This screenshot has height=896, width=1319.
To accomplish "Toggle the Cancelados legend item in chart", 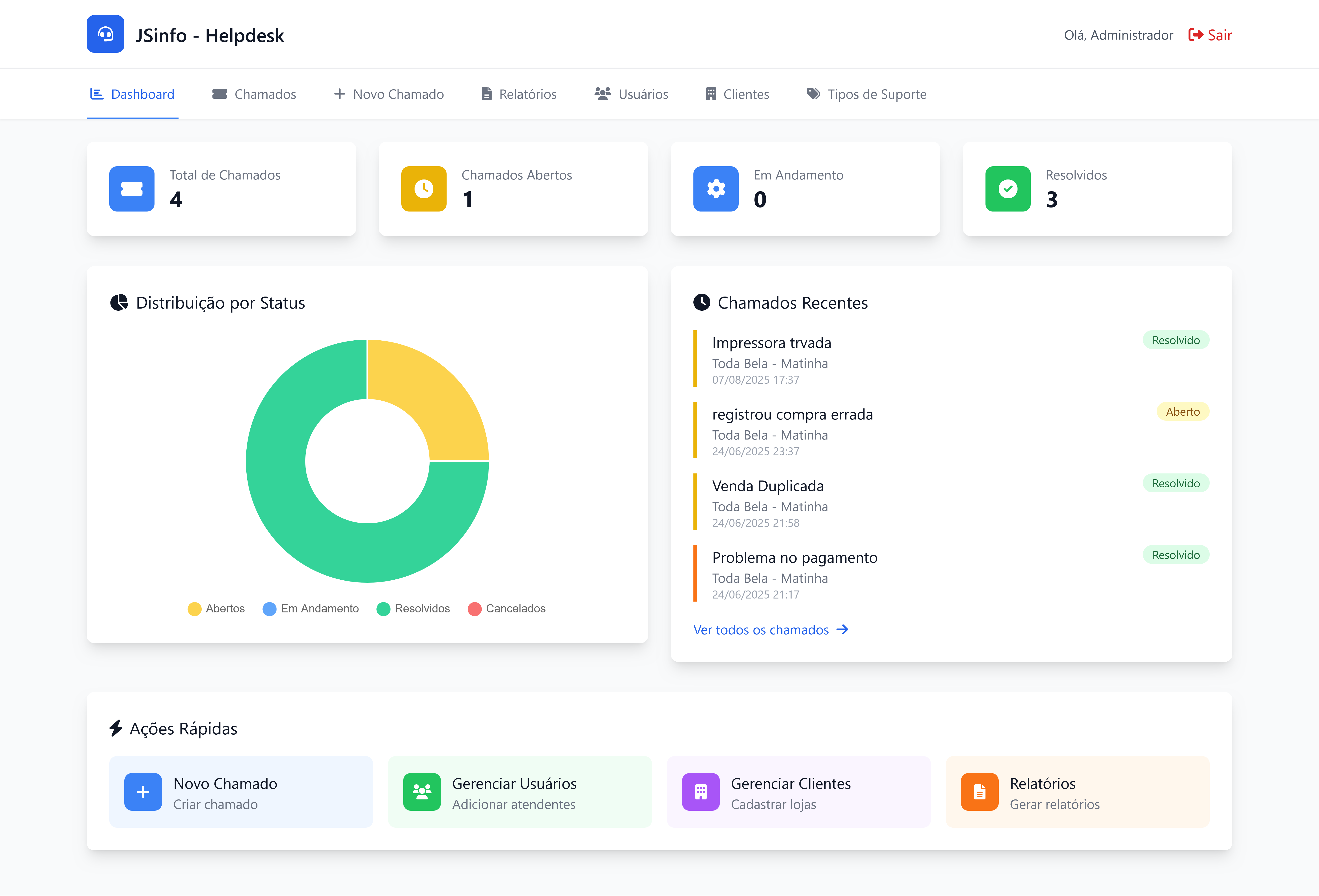I will click(x=507, y=609).
